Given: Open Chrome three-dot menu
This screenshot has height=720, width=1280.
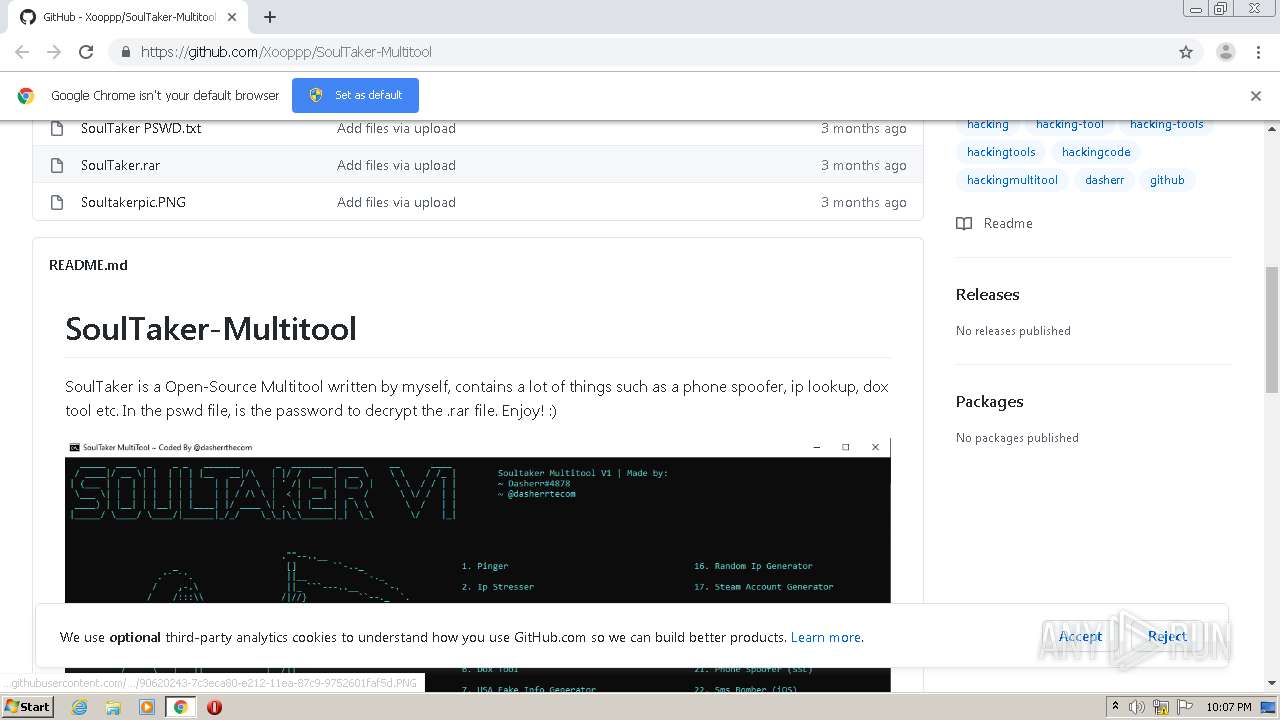Looking at the screenshot, I should click(1258, 52).
